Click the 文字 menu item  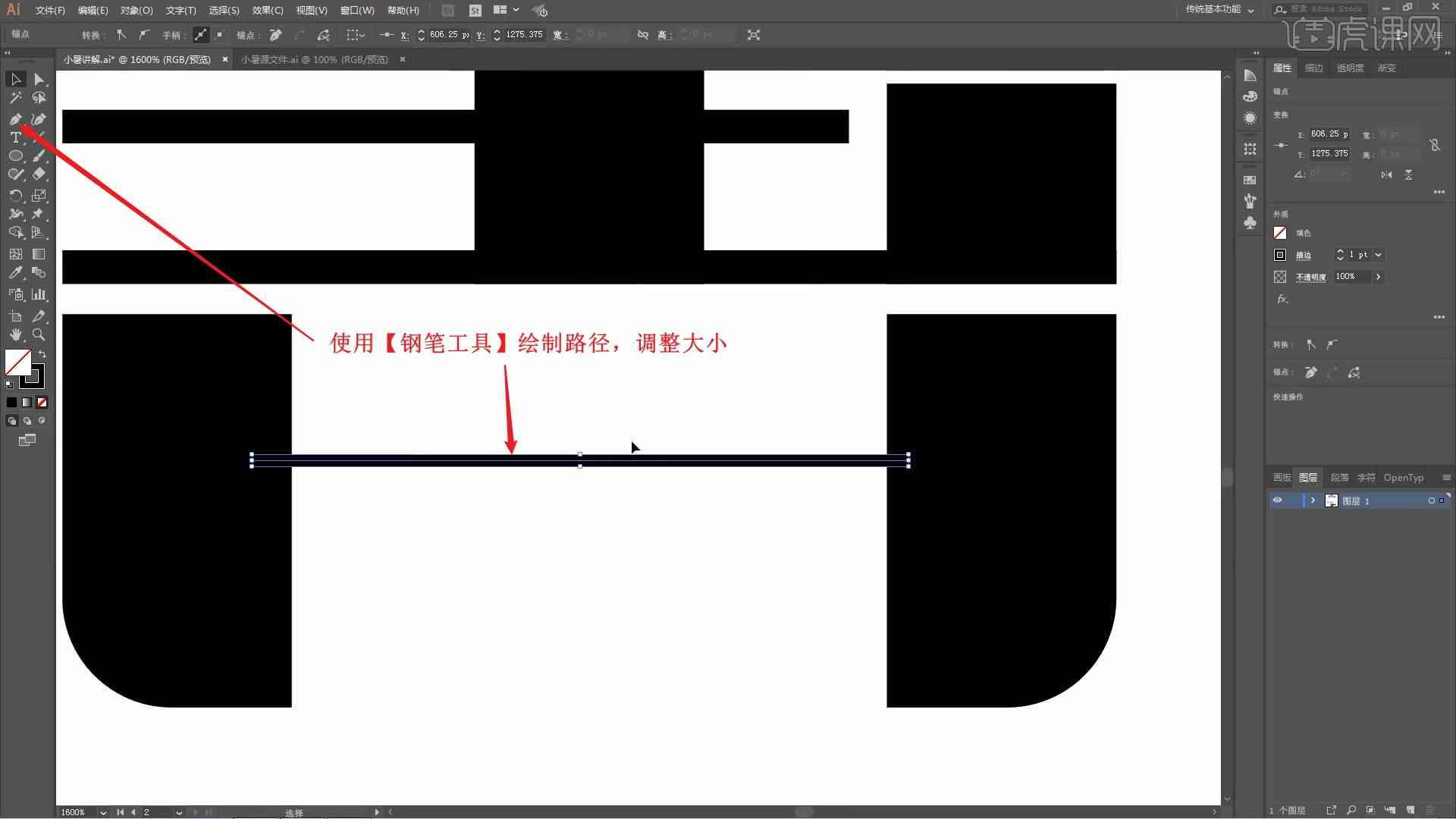pos(178,10)
